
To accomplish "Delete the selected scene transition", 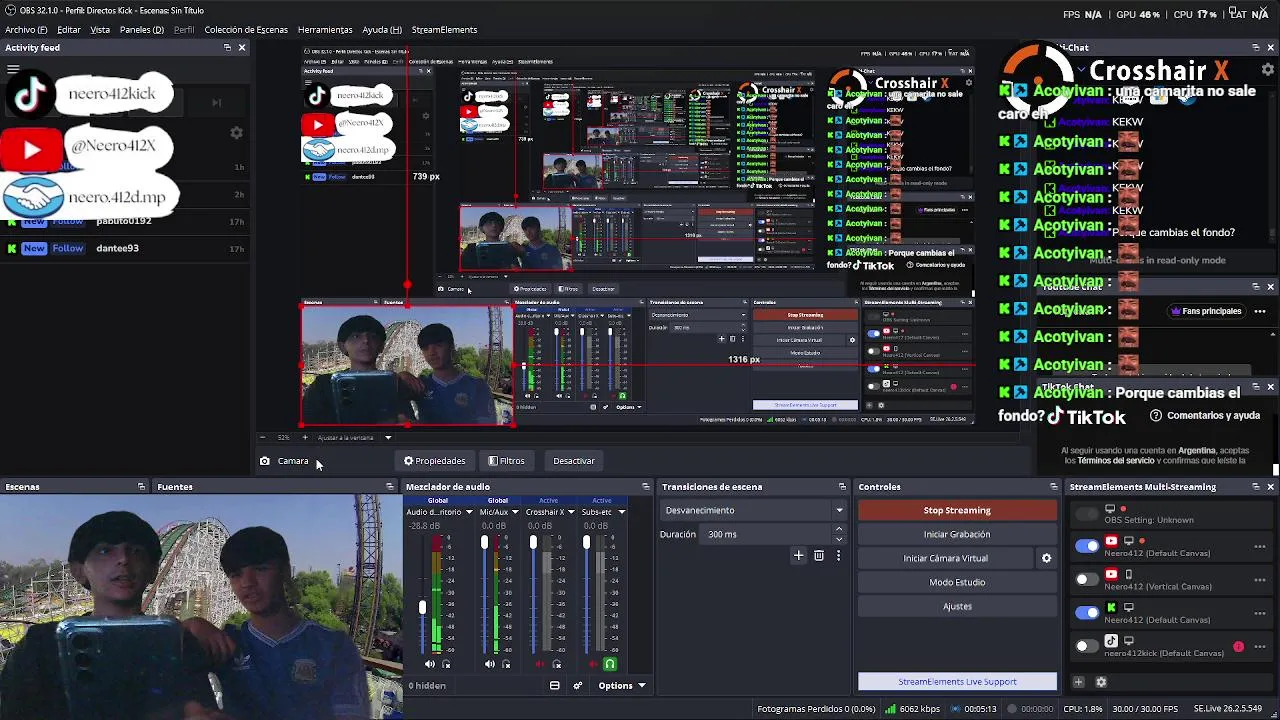I will [818, 556].
